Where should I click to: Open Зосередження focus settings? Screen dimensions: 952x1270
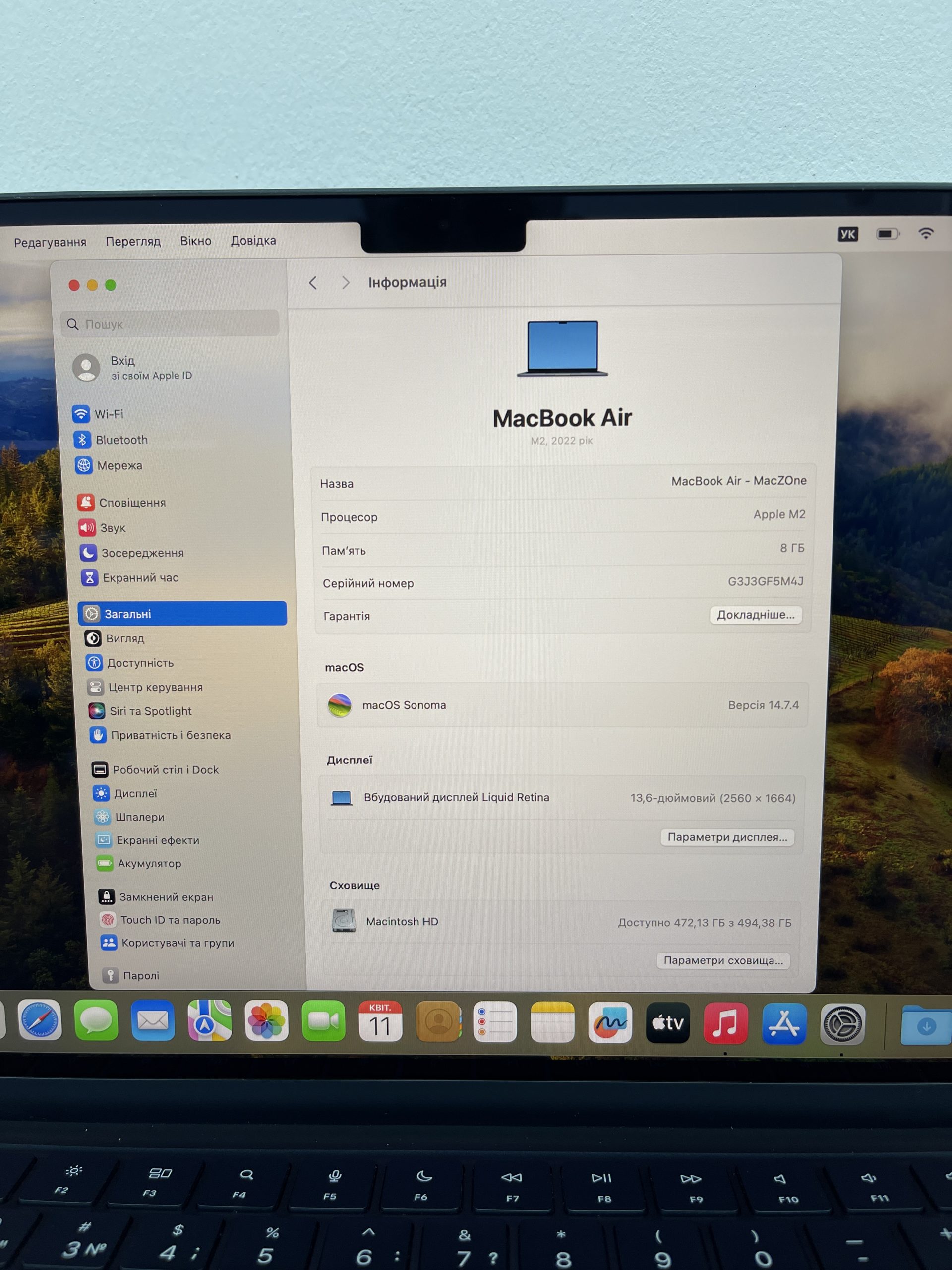(132, 553)
